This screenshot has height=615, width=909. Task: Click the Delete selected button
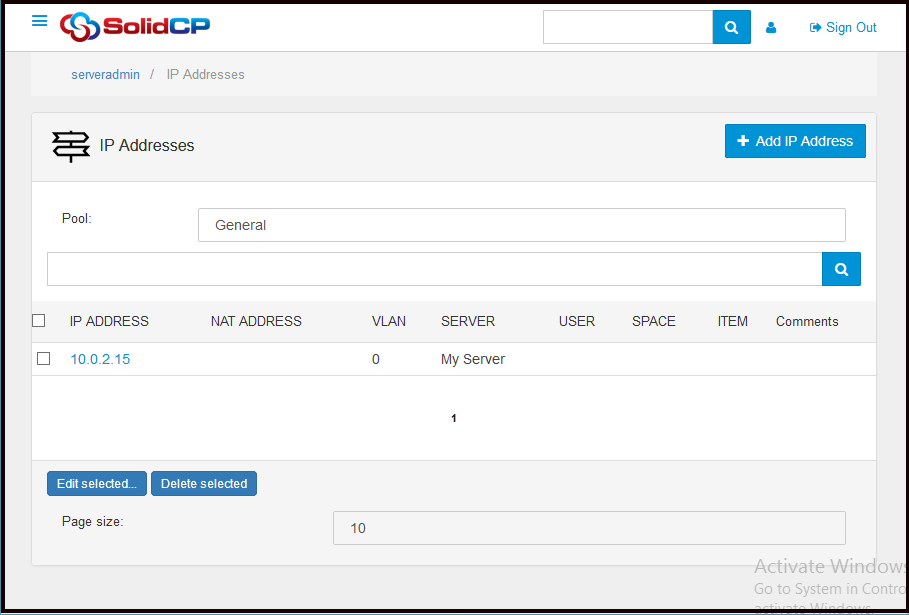click(204, 484)
